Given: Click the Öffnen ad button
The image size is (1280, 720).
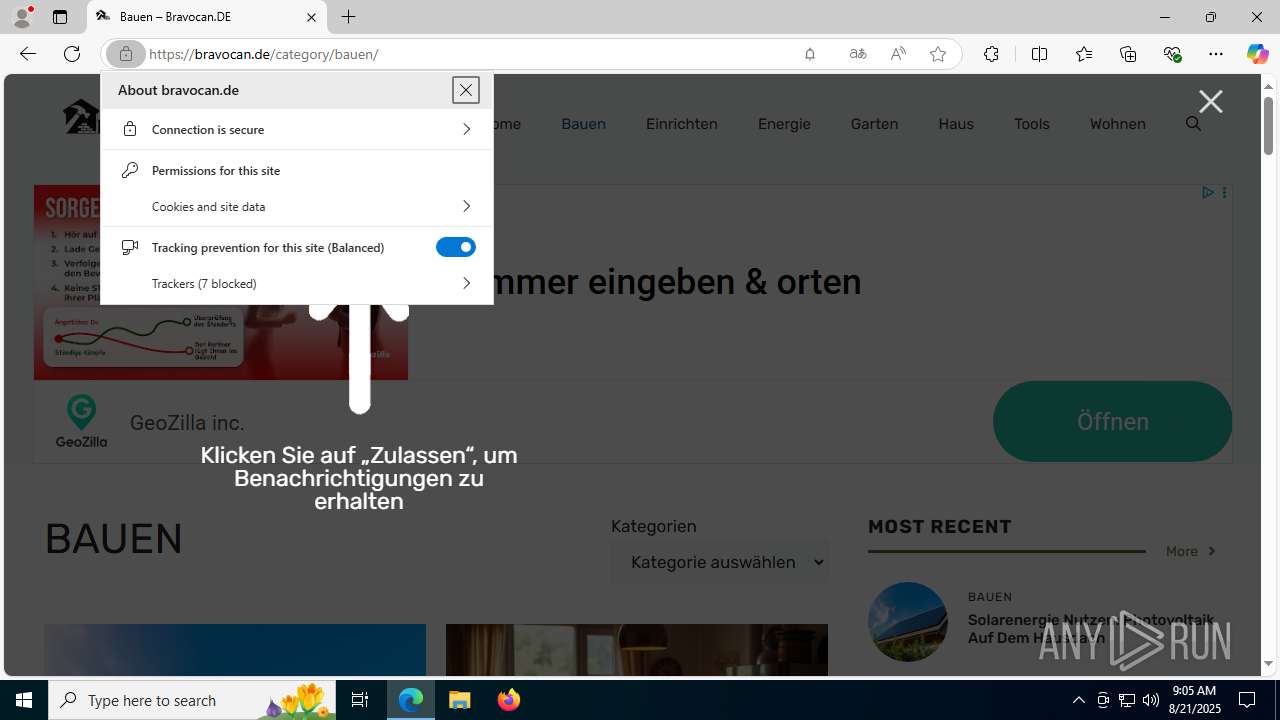Looking at the screenshot, I should 1112,421.
